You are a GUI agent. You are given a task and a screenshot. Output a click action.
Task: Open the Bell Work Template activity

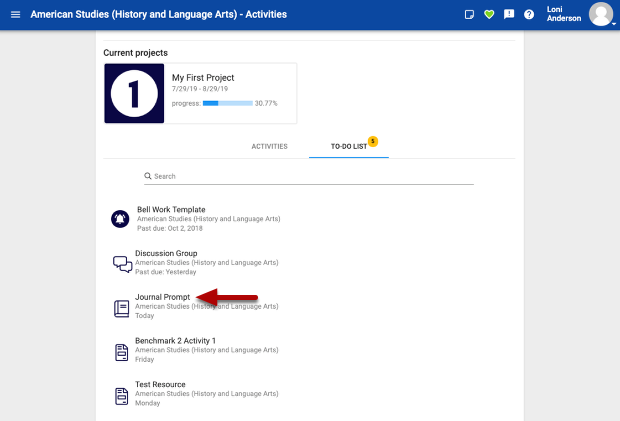coord(170,210)
